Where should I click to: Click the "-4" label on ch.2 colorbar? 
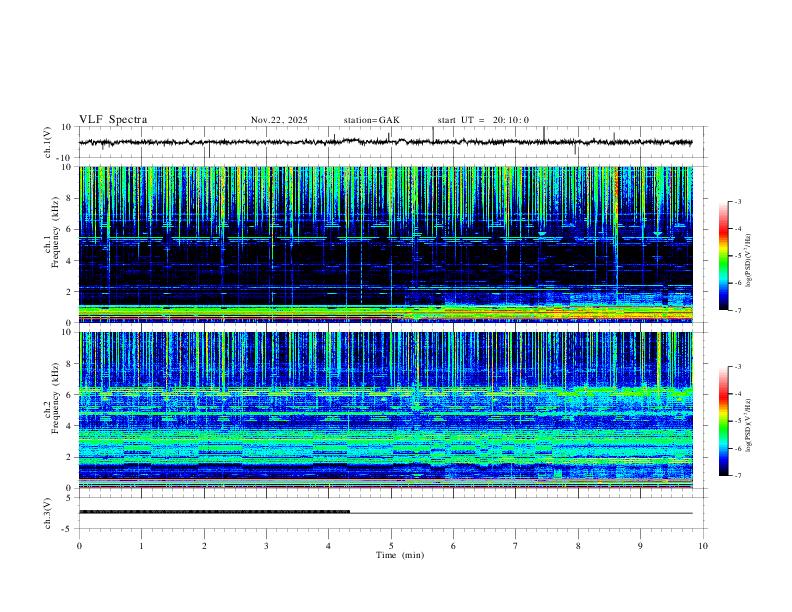737,394
